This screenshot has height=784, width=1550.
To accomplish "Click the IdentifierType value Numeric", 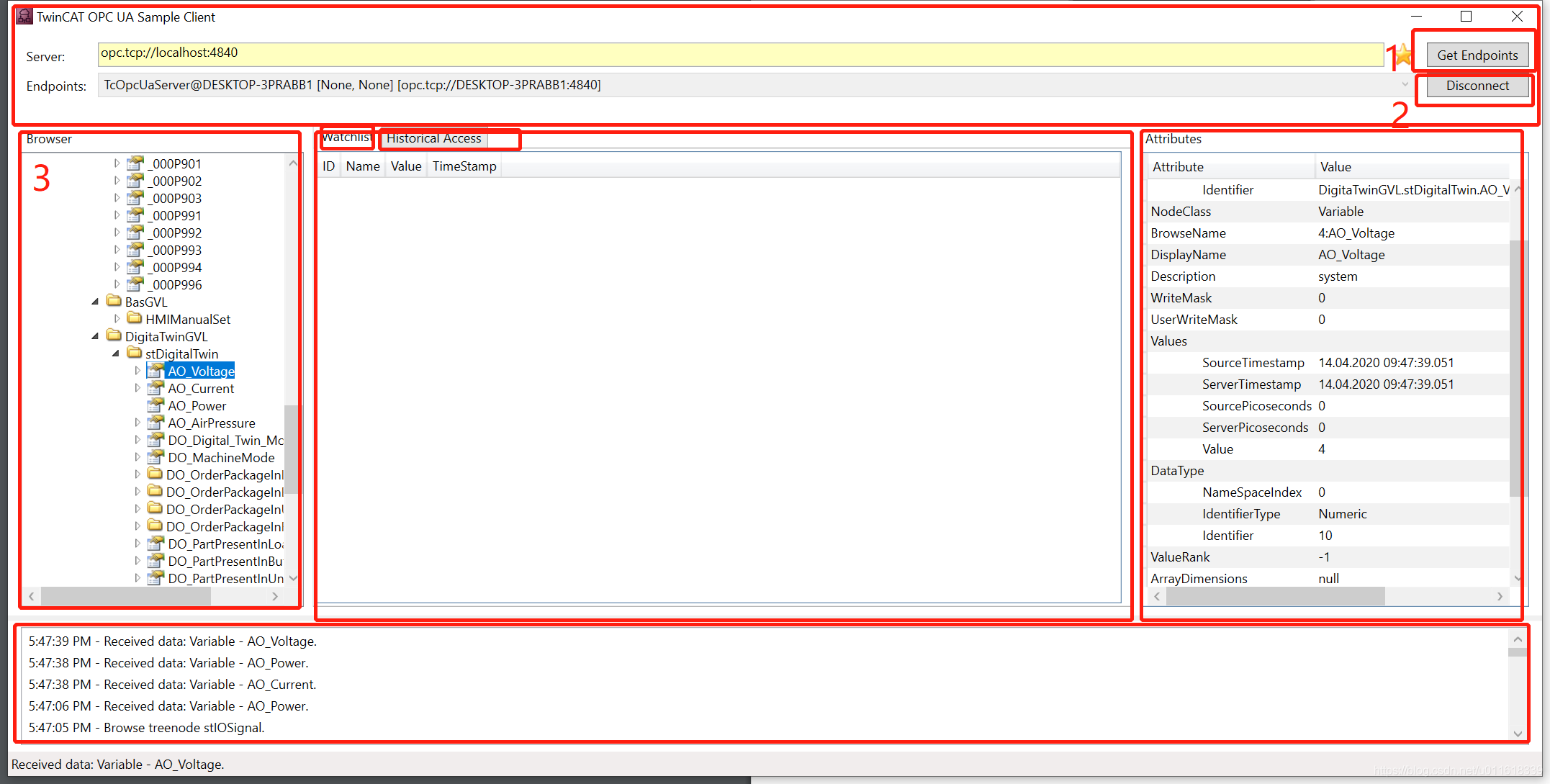I will (1343, 513).
